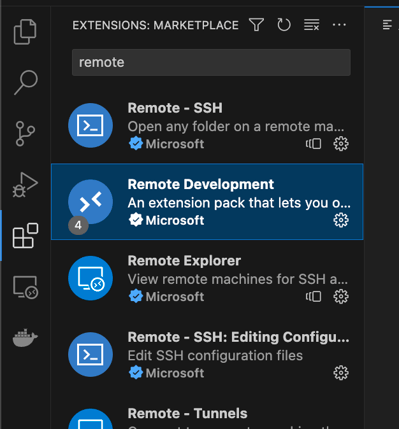Filter extensions with the funnel icon
The height and width of the screenshot is (429, 399).
tap(256, 25)
